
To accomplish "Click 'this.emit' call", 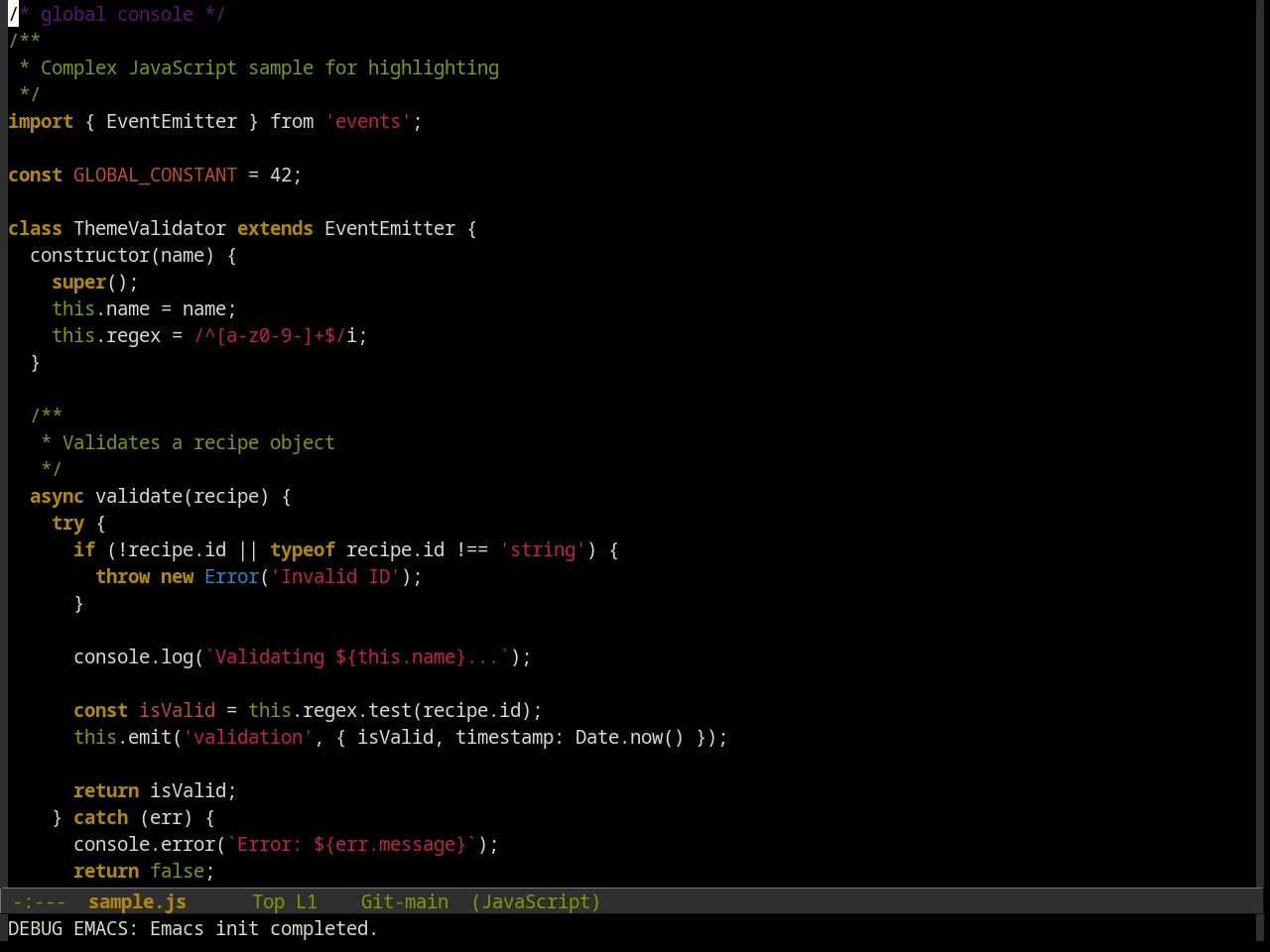I will click(122, 737).
